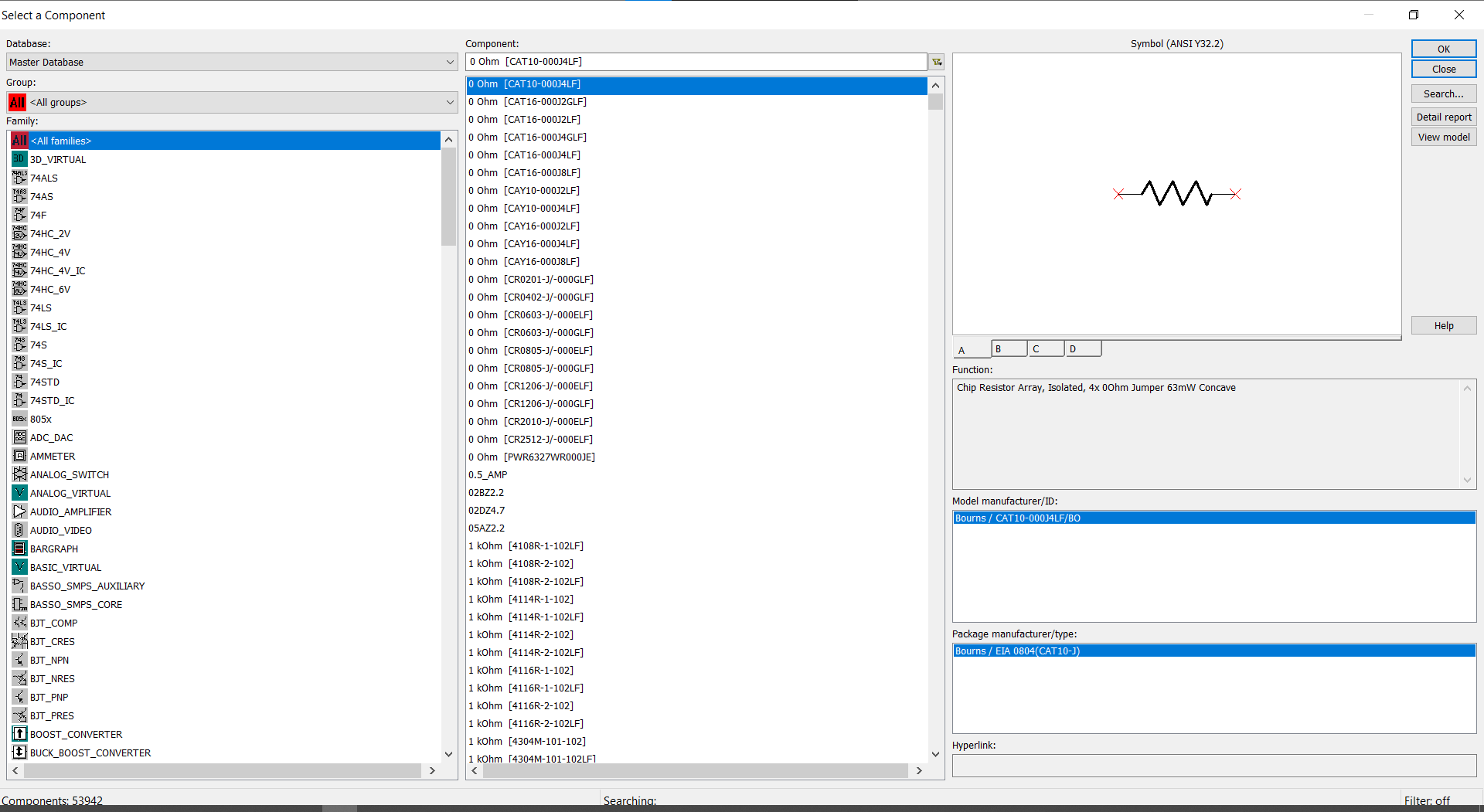Select component 0 Ohm [CAT16-000J2GLF]

pos(696,102)
